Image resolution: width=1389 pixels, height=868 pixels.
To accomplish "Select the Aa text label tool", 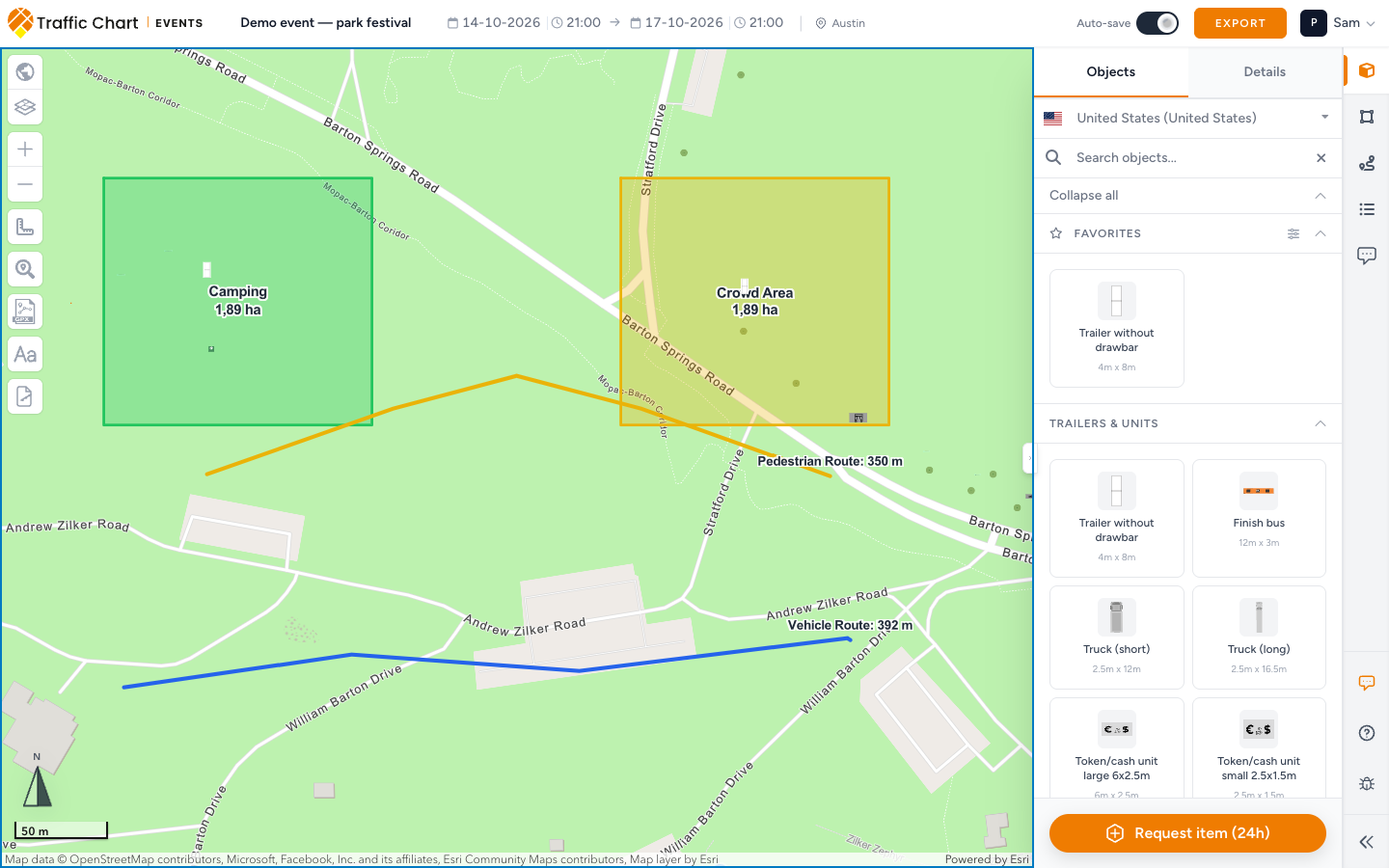I will [25, 354].
